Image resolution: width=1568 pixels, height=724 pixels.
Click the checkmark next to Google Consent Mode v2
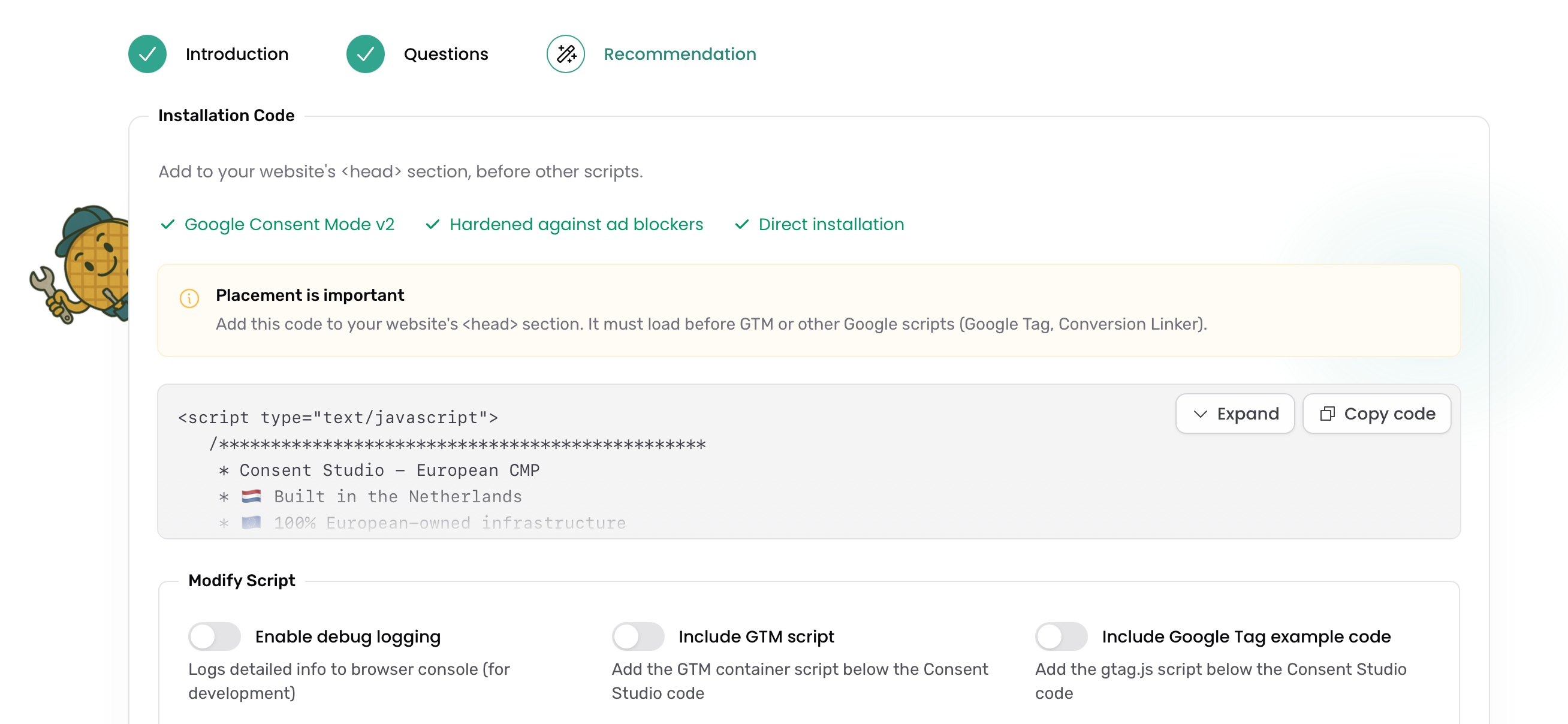click(x=167, y=225)
